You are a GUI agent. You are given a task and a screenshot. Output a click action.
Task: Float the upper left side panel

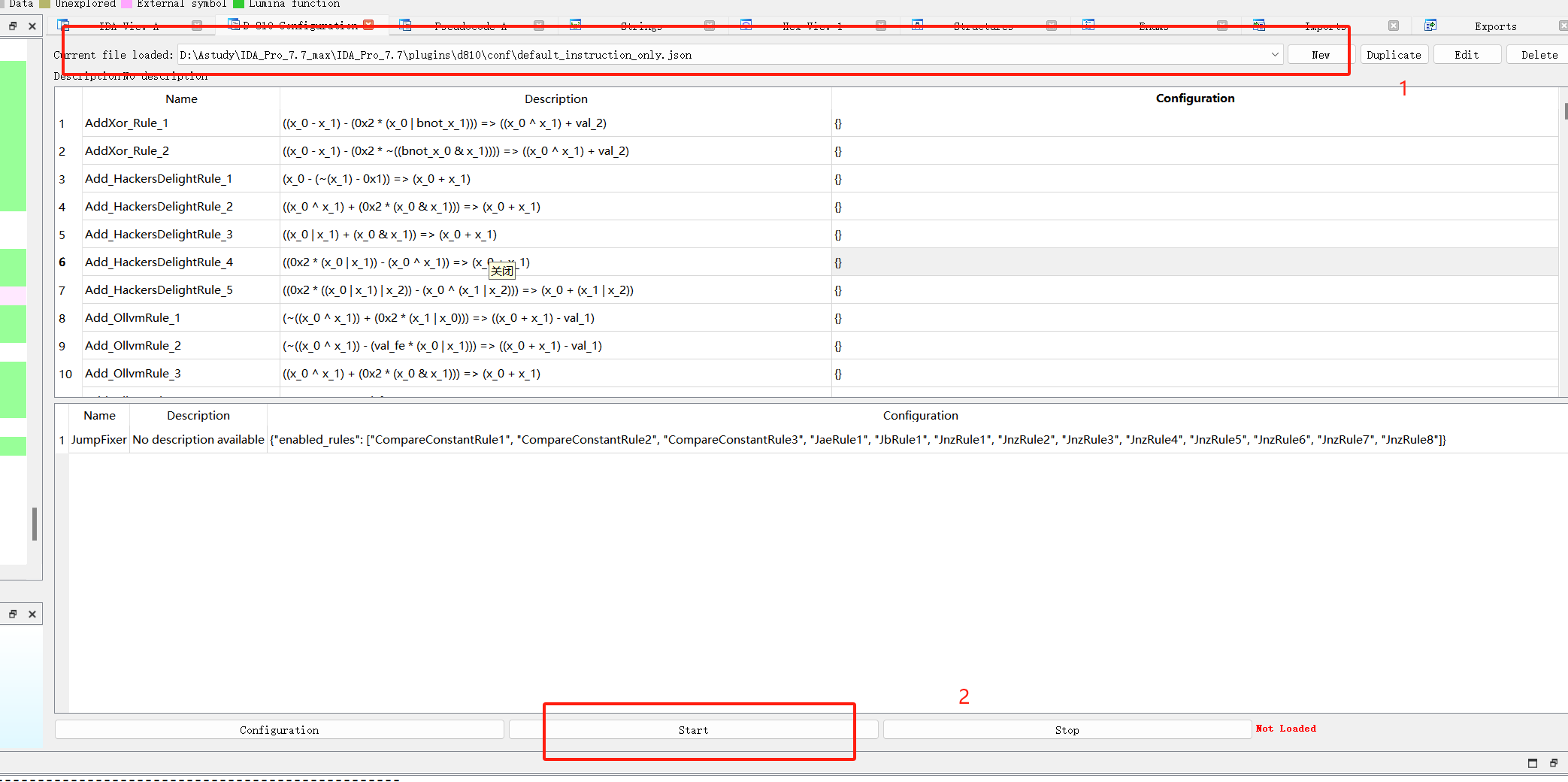click(13, 26)
